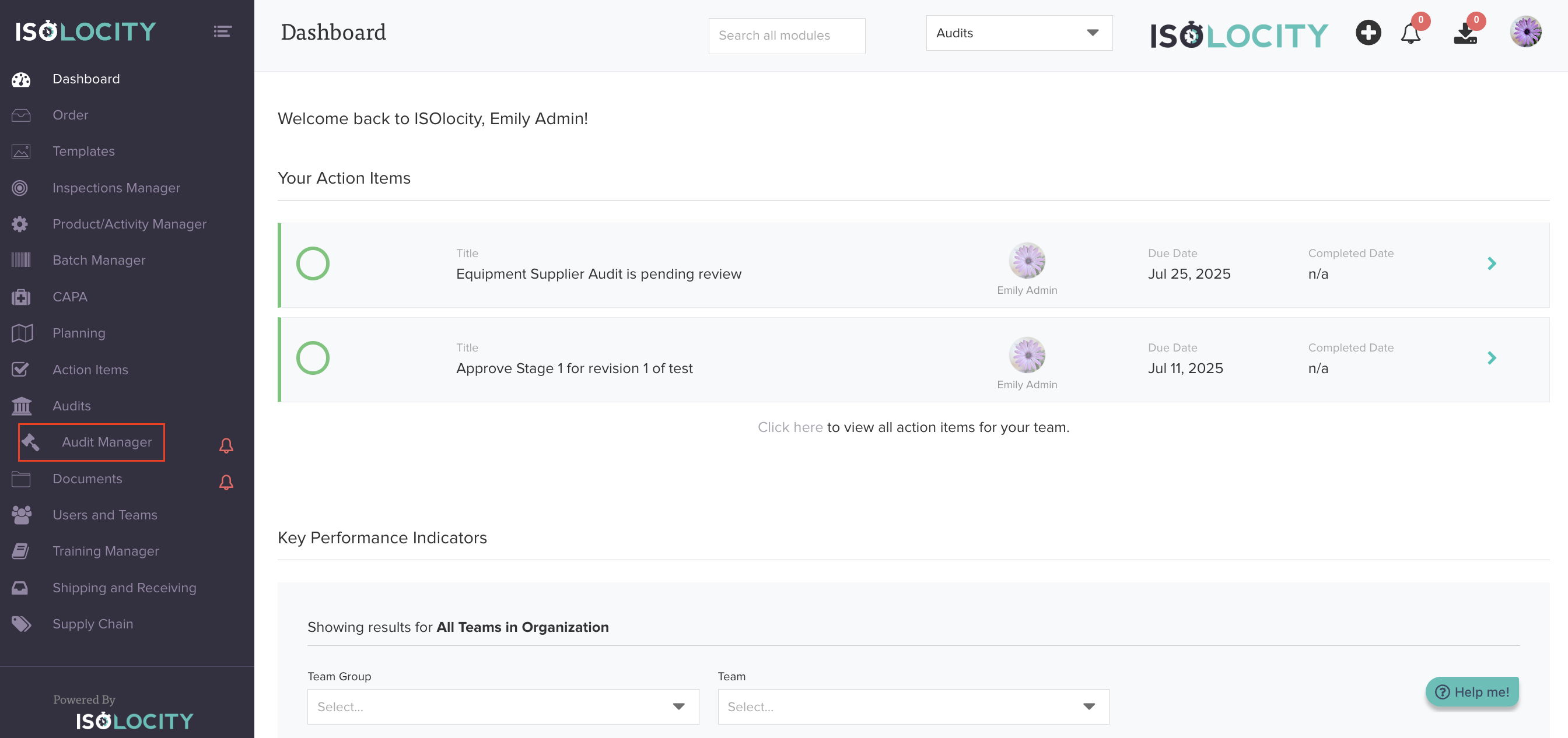Check off Approve Stage 1 item circle
This screenshot has height=738, width=1568.
(313, 359)
